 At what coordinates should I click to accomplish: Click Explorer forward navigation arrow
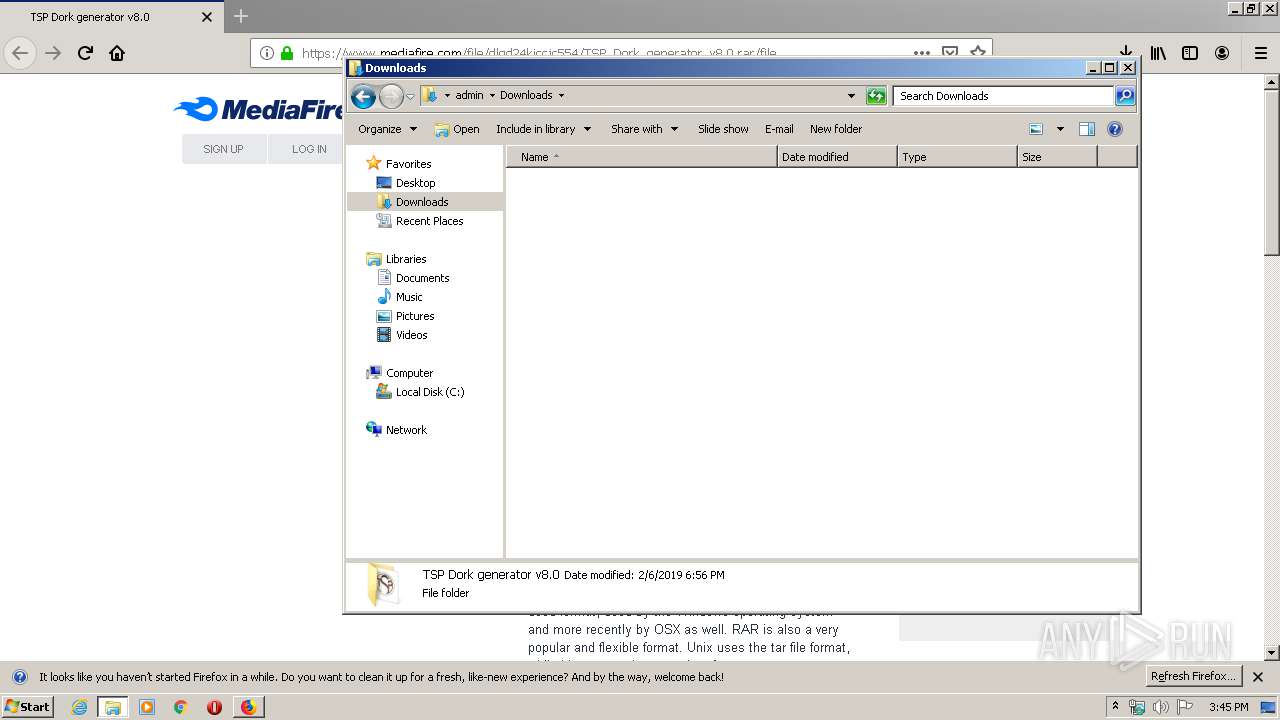click(x=391, y=96)
